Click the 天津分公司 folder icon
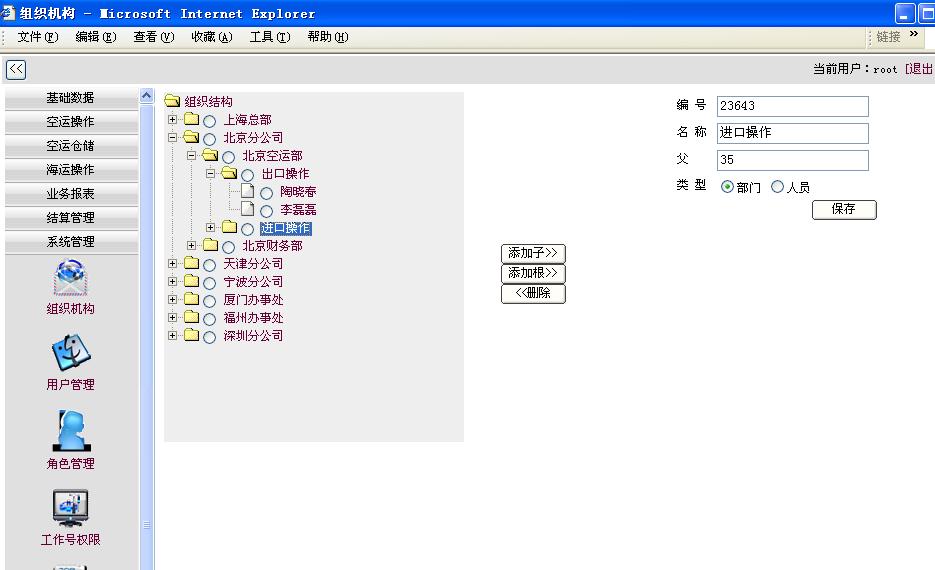 click(191, 262)
